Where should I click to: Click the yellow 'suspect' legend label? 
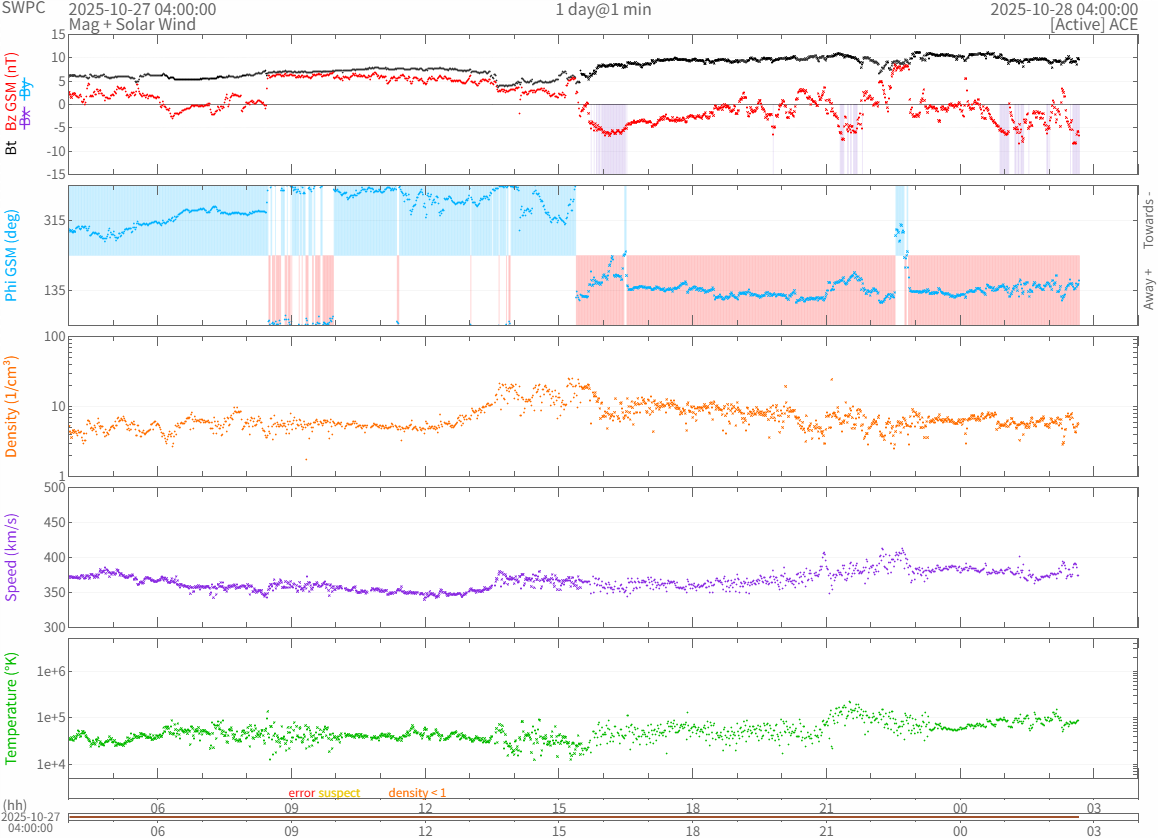point(340,793)
